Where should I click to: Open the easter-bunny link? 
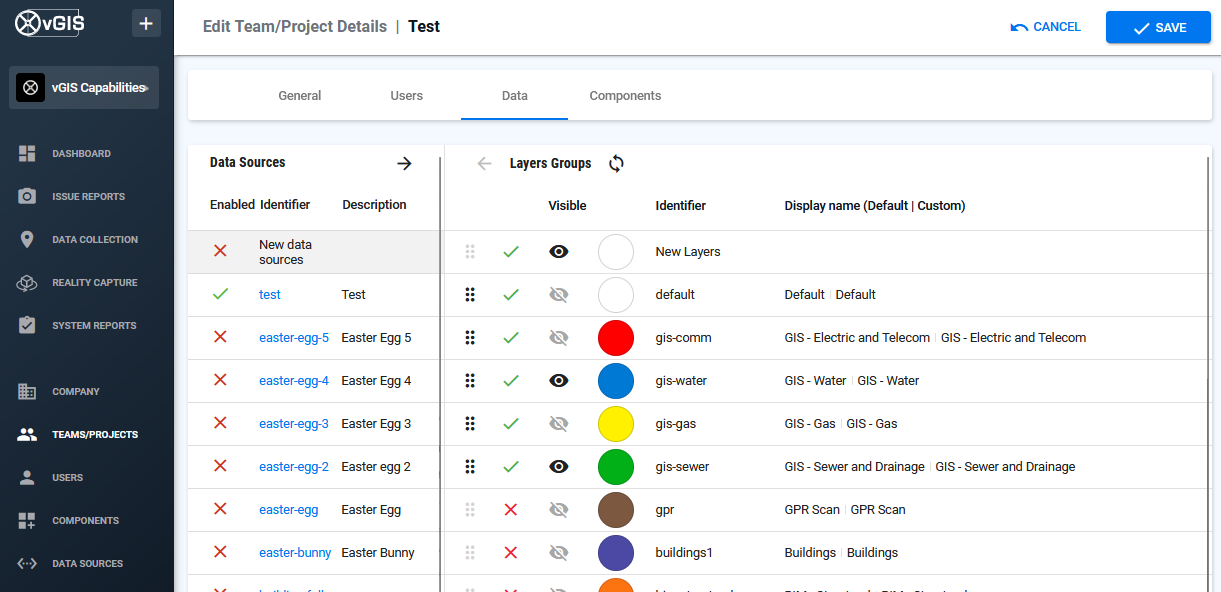295,553
